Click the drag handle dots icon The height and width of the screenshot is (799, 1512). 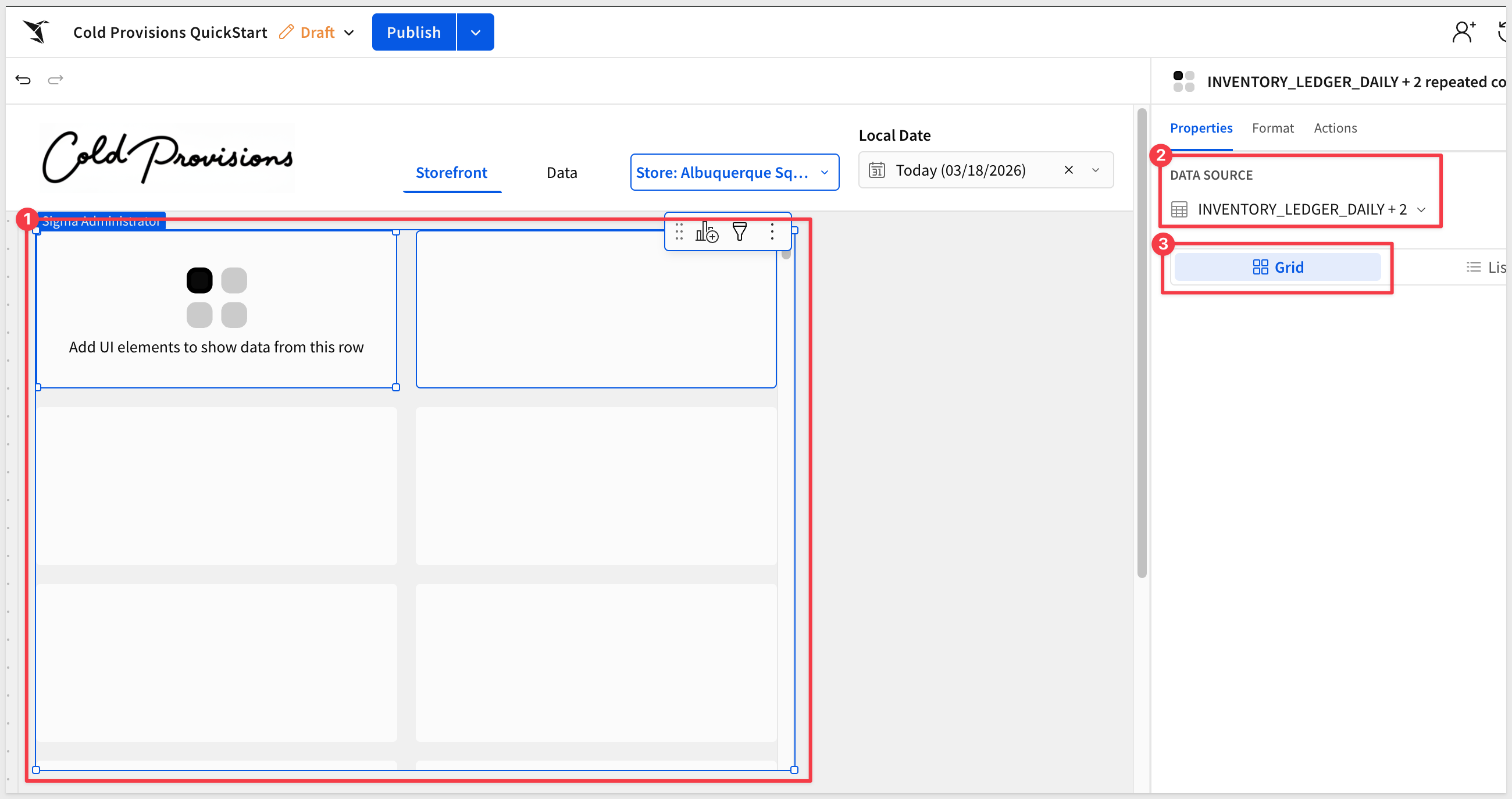point(679,232)
